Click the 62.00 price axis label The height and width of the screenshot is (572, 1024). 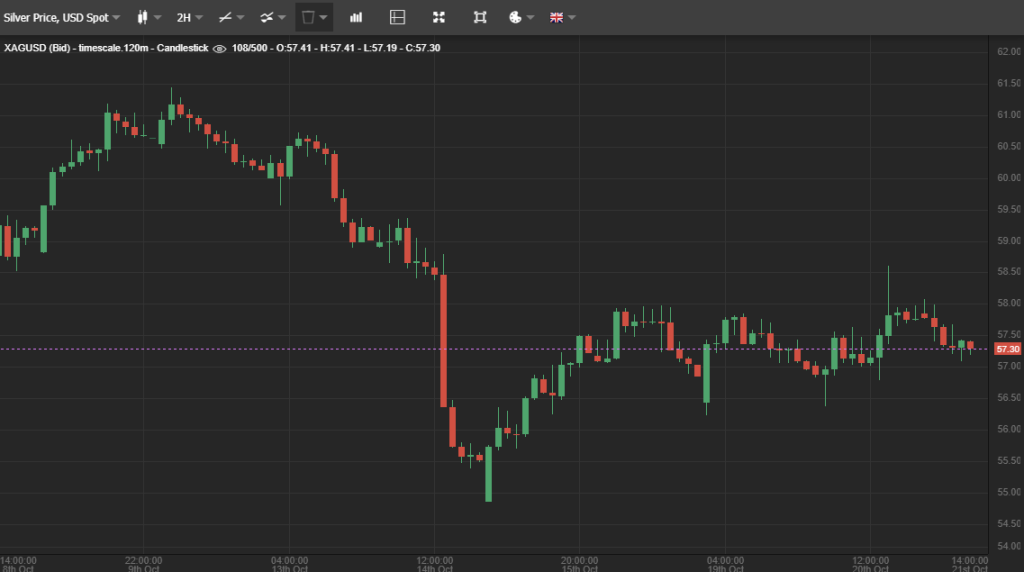click(1009, 52)
